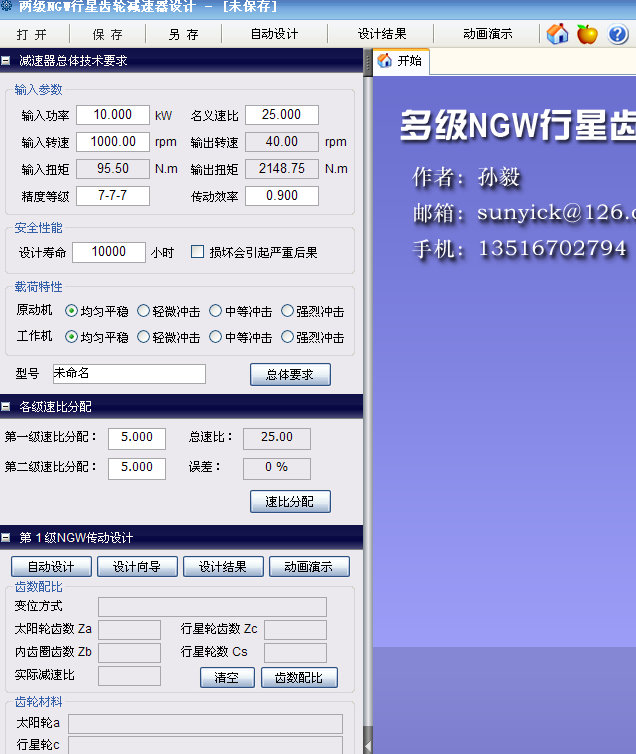Click the 型号 name field

(x=129, y=374)
